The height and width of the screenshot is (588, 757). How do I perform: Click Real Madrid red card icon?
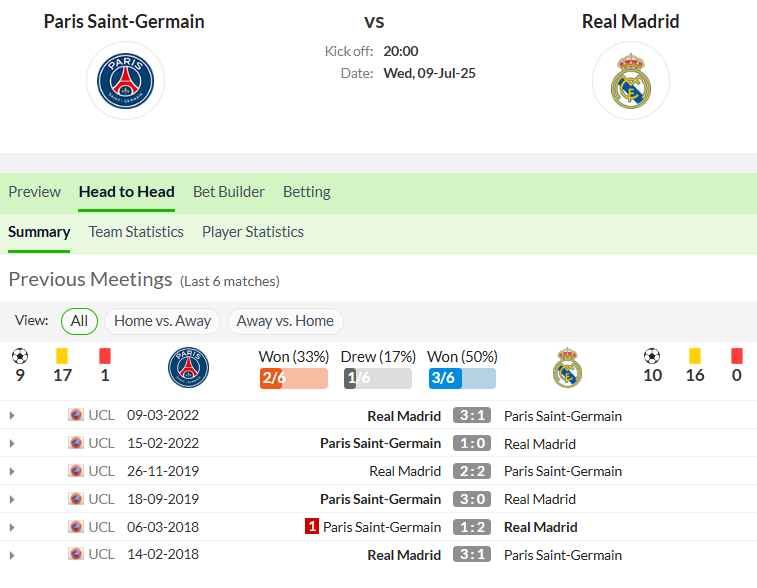[x=737, y=356]
